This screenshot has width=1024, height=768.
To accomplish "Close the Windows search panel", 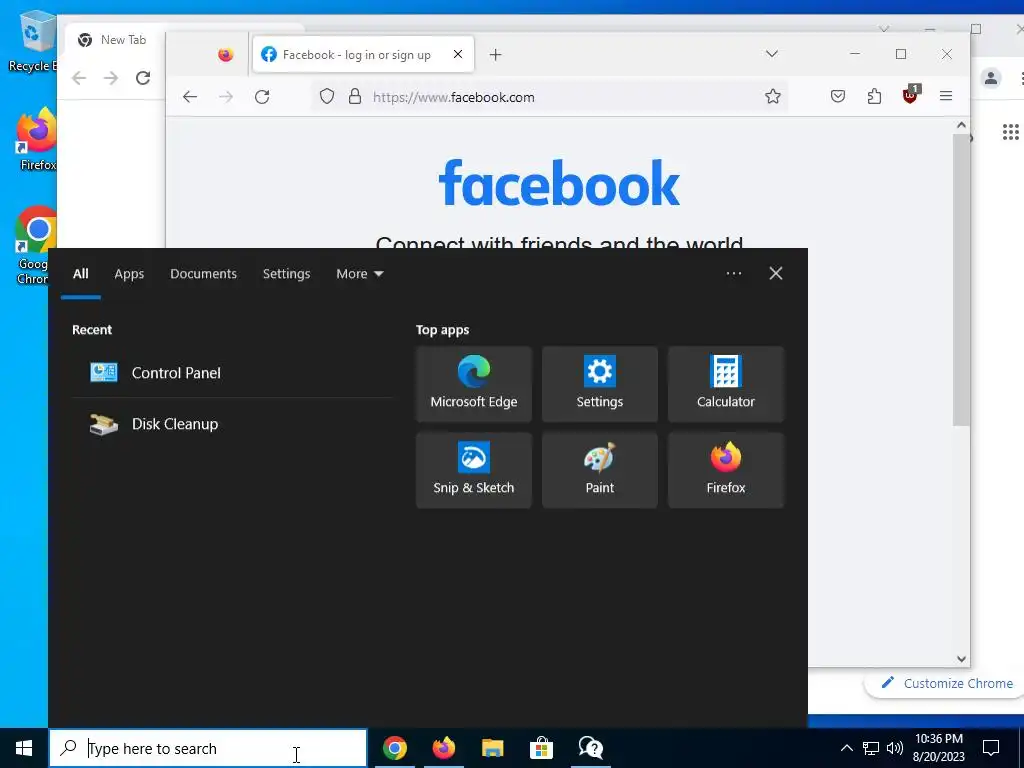I will point(776,274).
